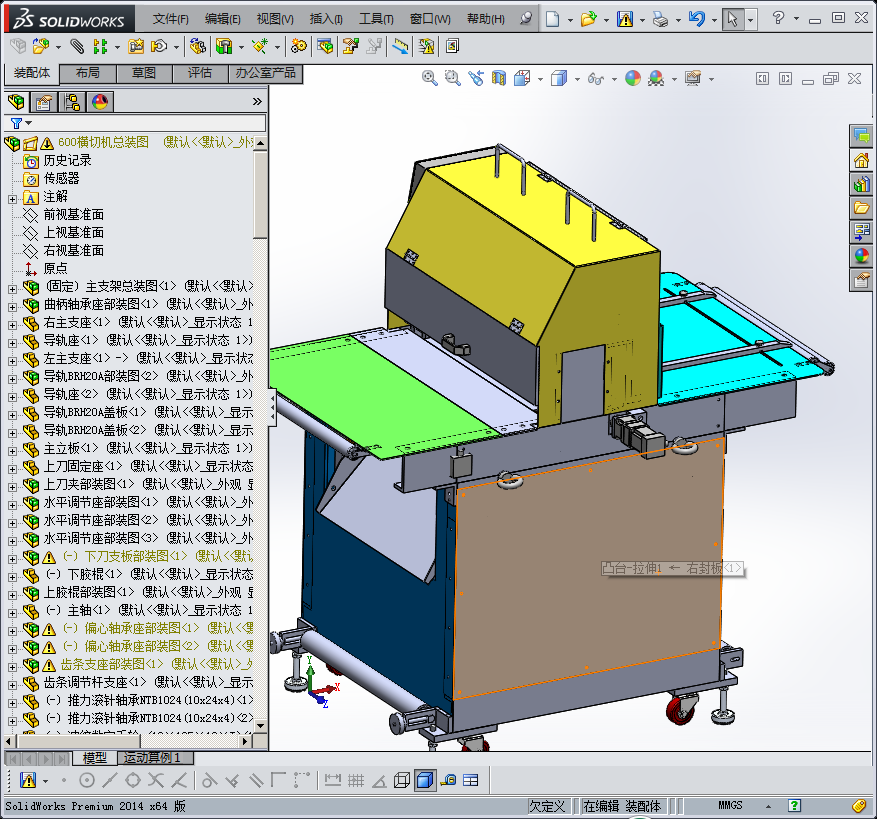Open the 插入(I) menu
This screenshot has width=877, height=819.
pos(326,19)
